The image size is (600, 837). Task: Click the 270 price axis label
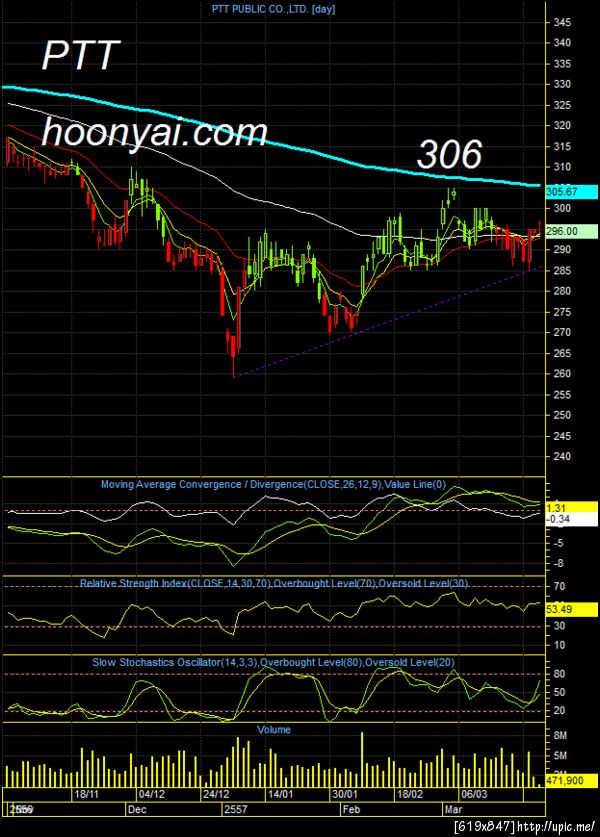coord(562,333)
